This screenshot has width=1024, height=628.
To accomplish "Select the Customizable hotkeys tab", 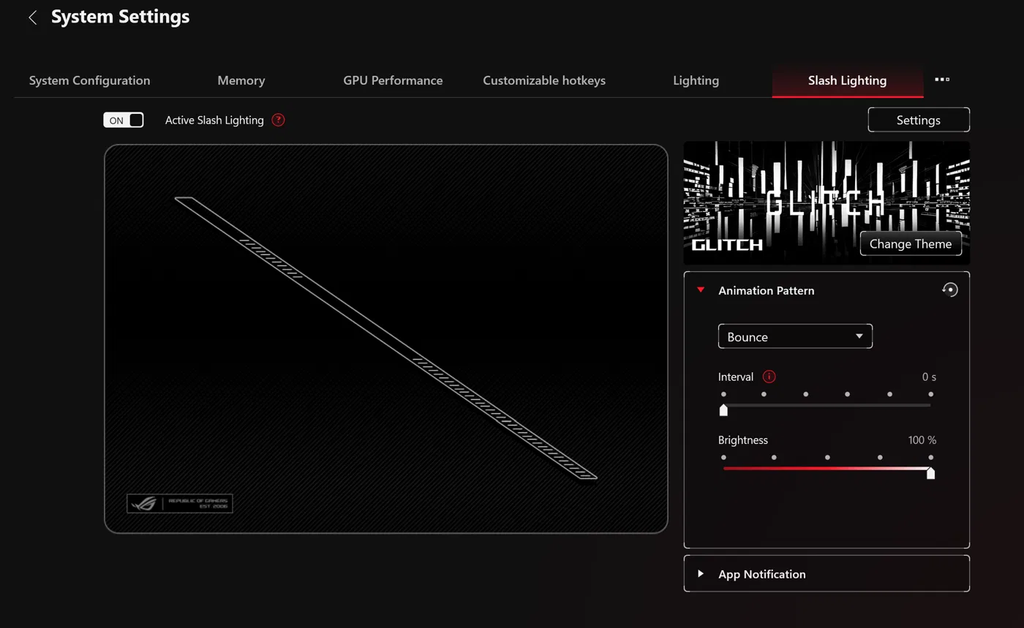I will (544, 80).
